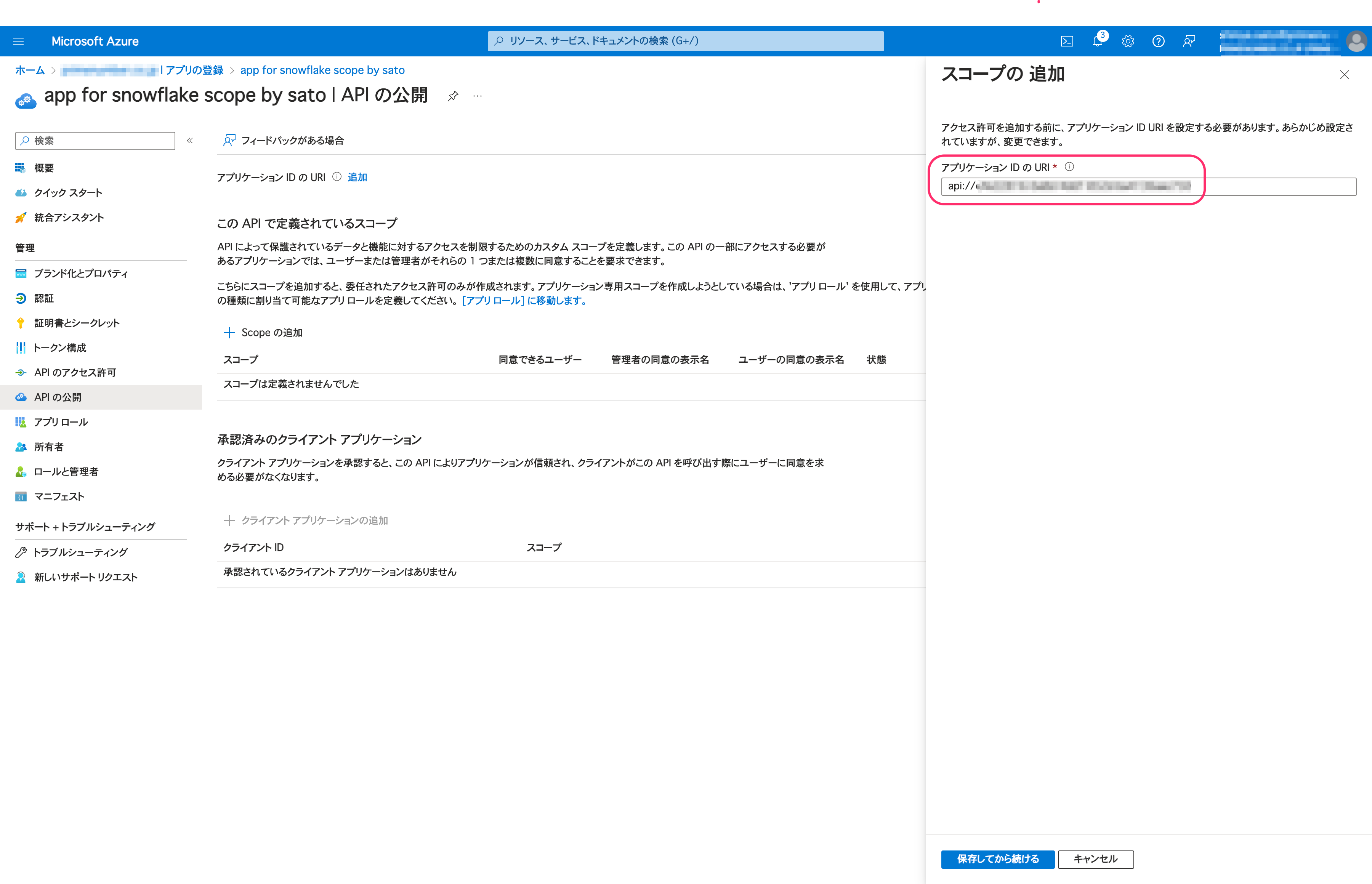Click the 認証 sidebar icon
Screen dimensions: 1372x884
coord(21,298)
